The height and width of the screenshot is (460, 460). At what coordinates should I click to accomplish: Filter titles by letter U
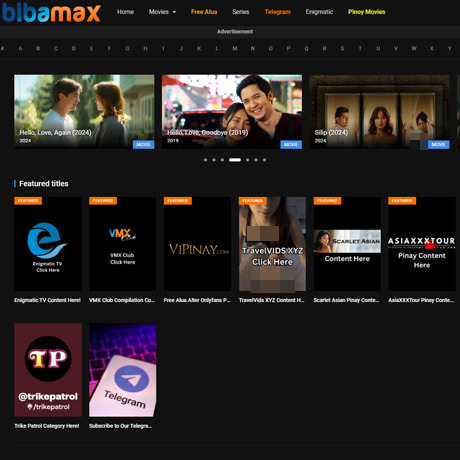pyautogui.click(x=378, y=49)
